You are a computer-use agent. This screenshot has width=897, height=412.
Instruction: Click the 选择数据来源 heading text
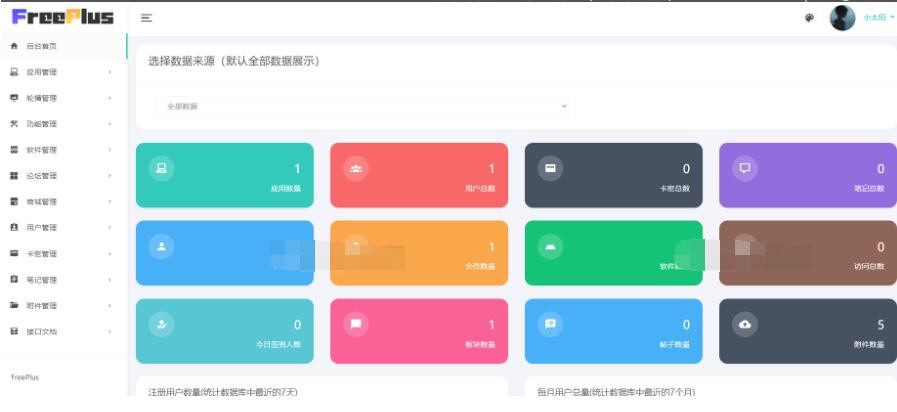tap(234, 61)
